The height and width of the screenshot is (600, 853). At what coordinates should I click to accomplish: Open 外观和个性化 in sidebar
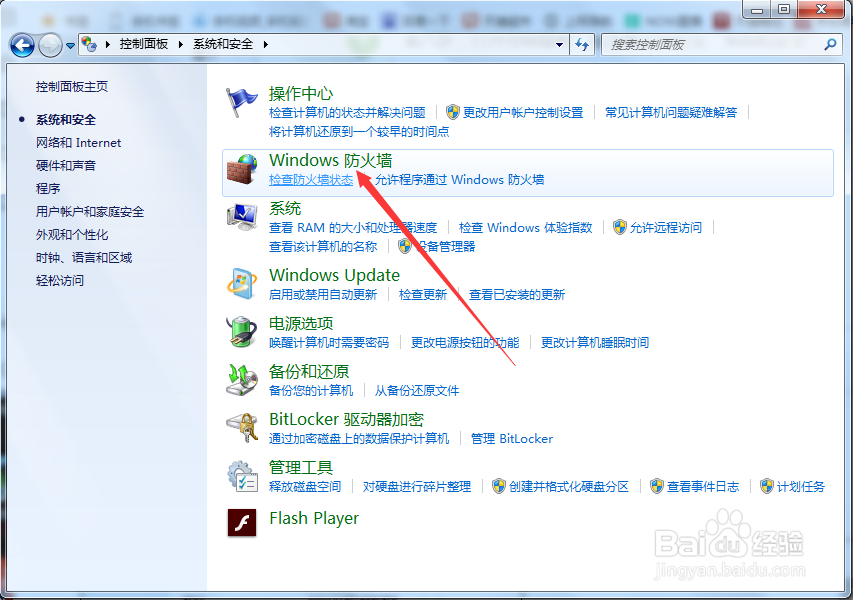click(x=72, y=234)
